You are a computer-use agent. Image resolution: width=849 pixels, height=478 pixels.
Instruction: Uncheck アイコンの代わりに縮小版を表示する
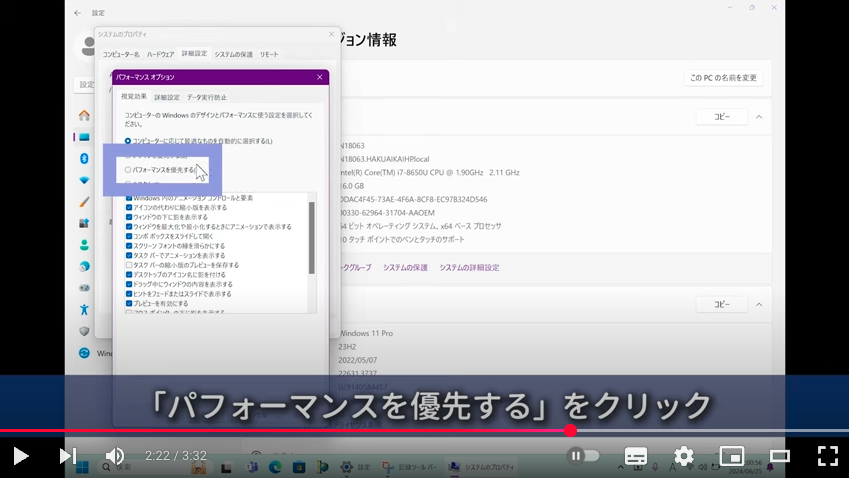click(x=129, y=207)
